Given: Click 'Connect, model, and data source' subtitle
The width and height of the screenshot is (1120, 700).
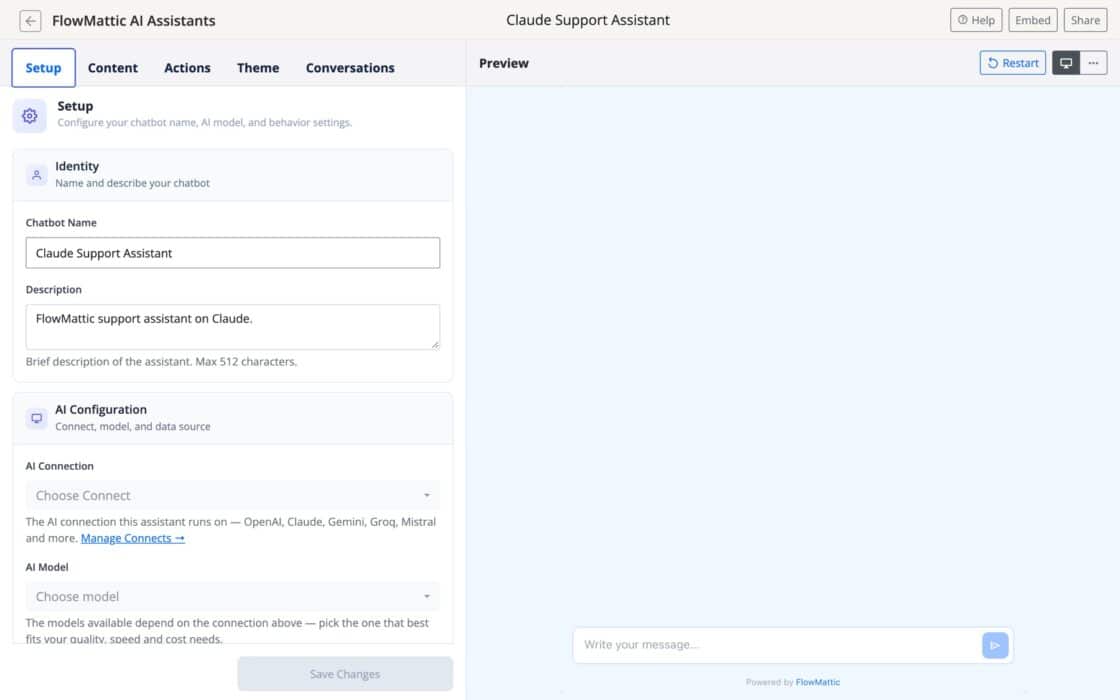Looking at the screenshot, I should pyautogui.click(x=133, y=426).
